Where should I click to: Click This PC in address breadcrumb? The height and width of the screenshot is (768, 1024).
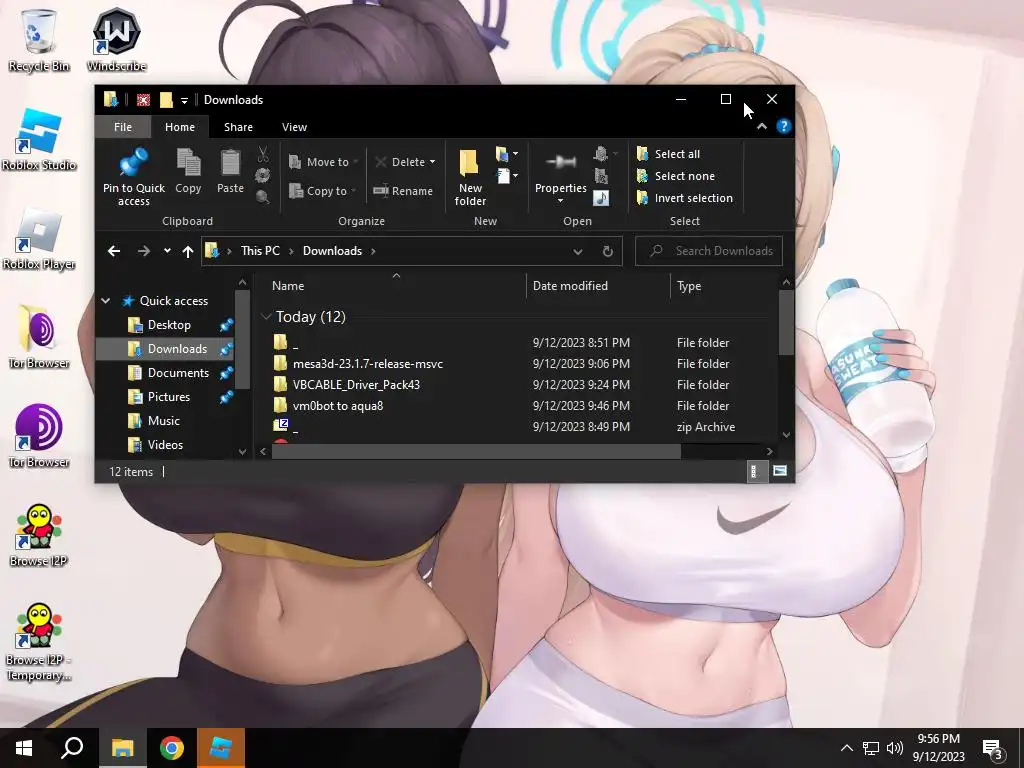(x=260, y=251)
